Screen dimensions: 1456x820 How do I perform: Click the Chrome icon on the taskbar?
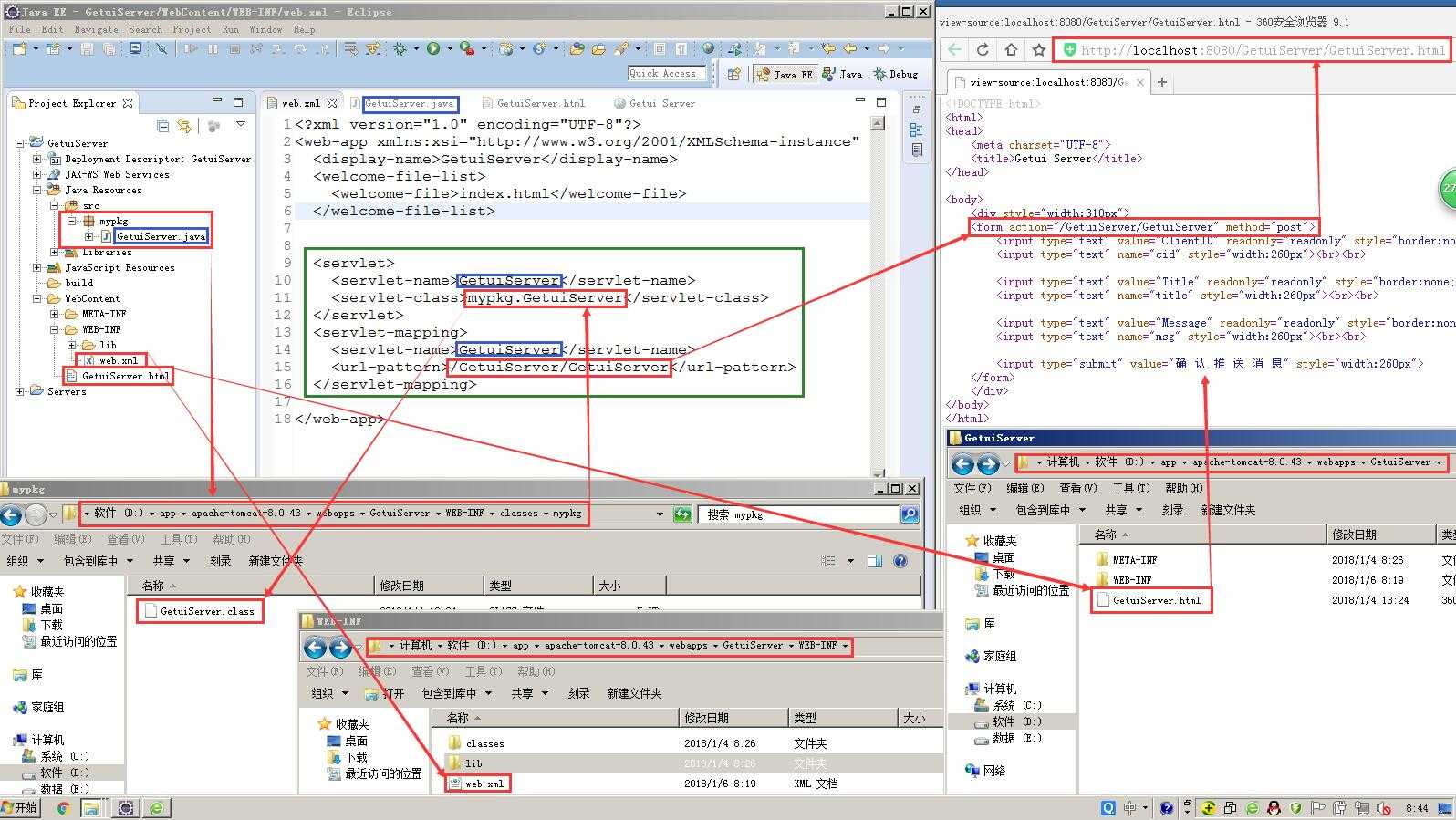(x=63, y=808)
